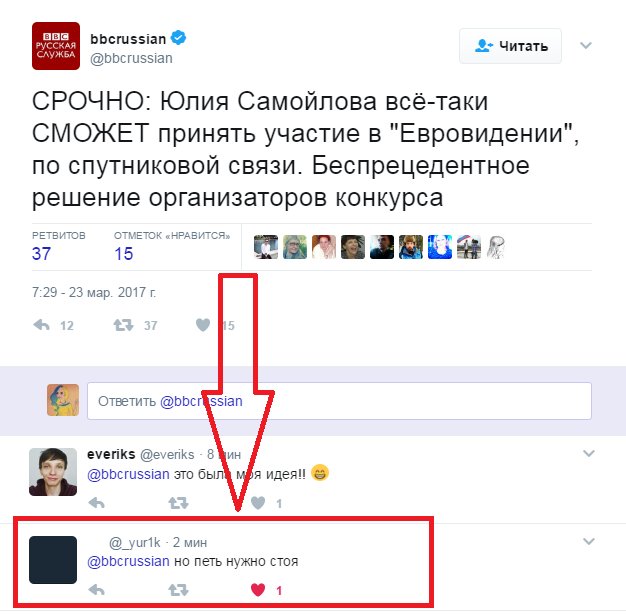Reply to the _yur1k comment
626x614 pixels.
pyautogui.click(x=96, y=590)
